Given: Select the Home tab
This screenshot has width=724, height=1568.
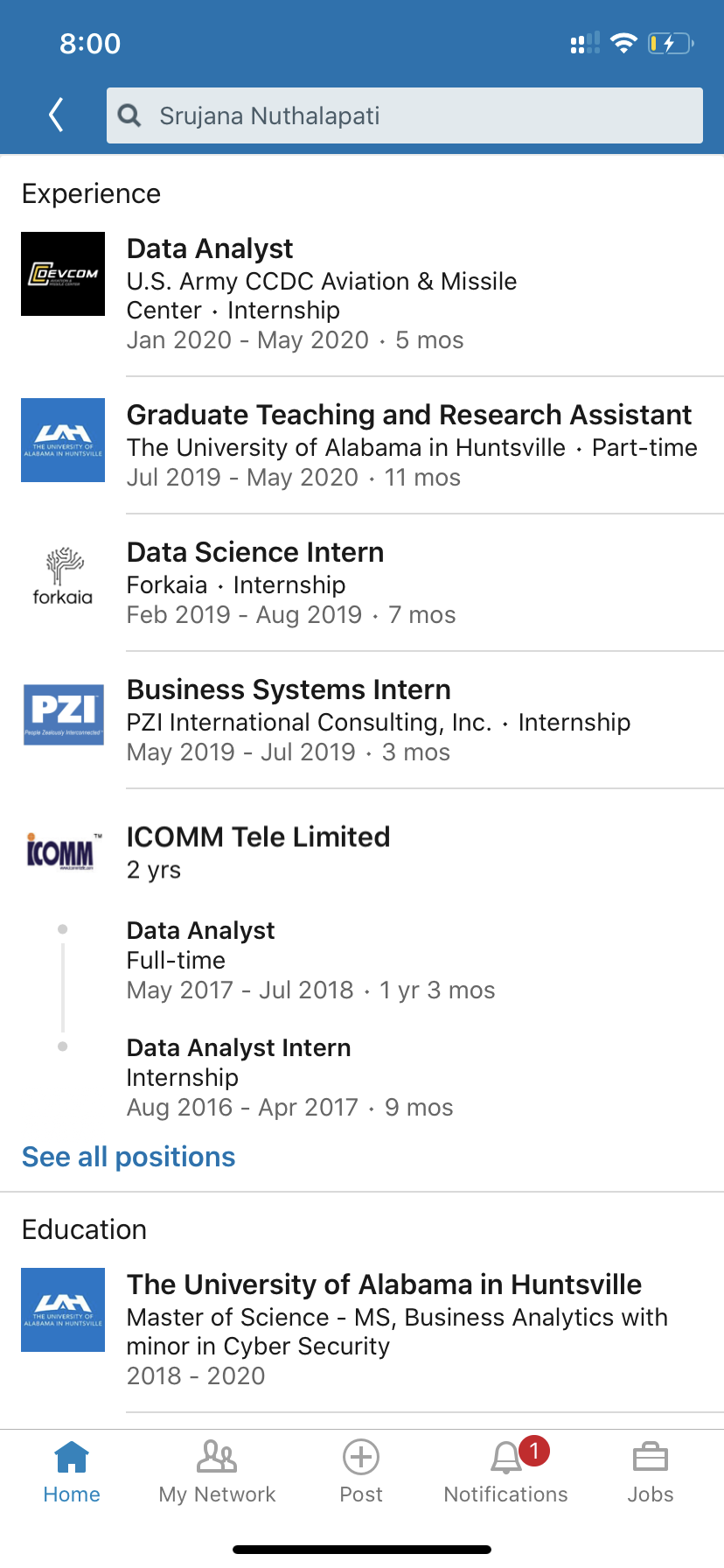Looking at the screenshot, I should pyautogui.click(x=72, y=1470).
